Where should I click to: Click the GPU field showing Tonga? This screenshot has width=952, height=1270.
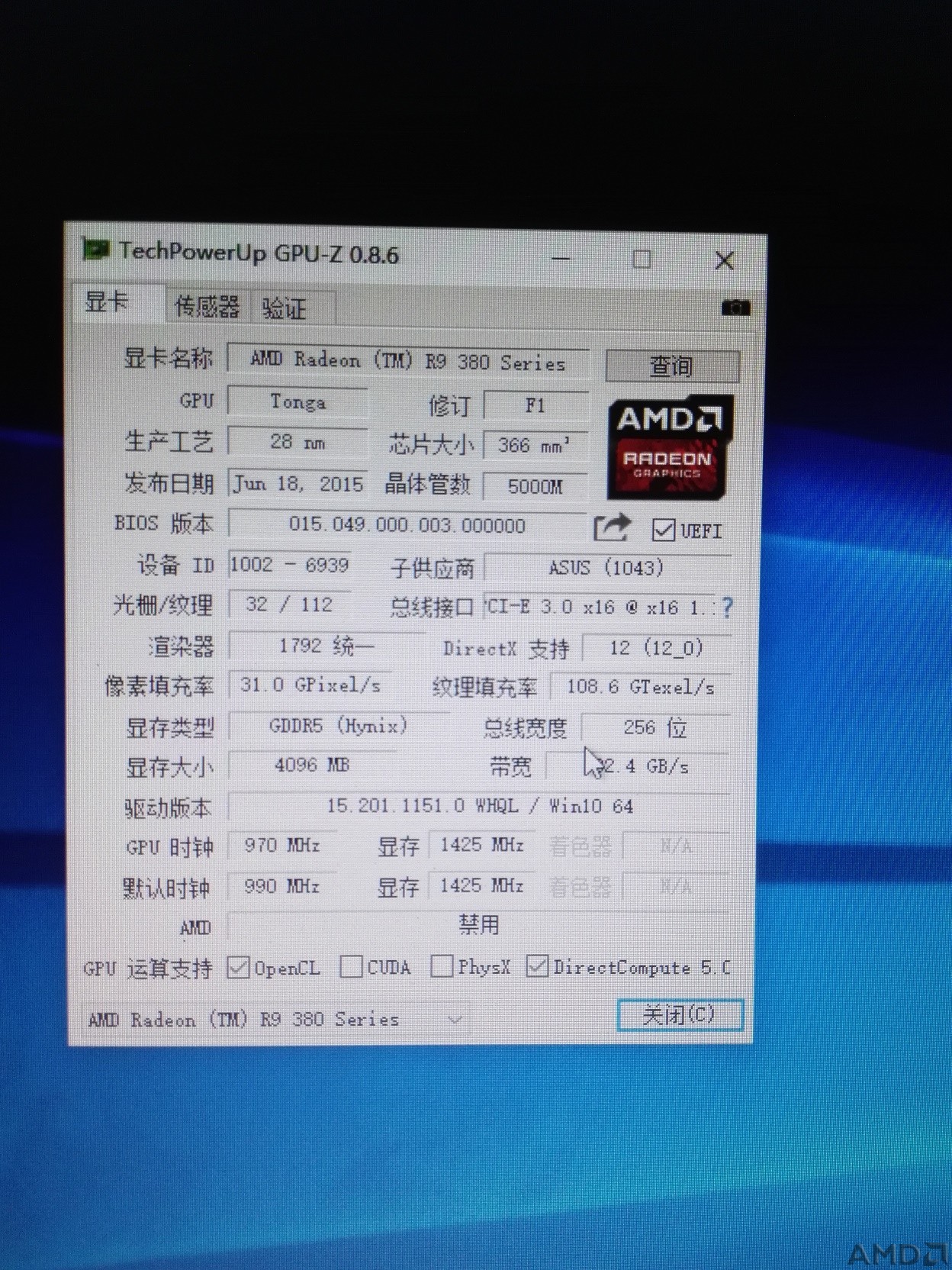[x=297, y=402]
